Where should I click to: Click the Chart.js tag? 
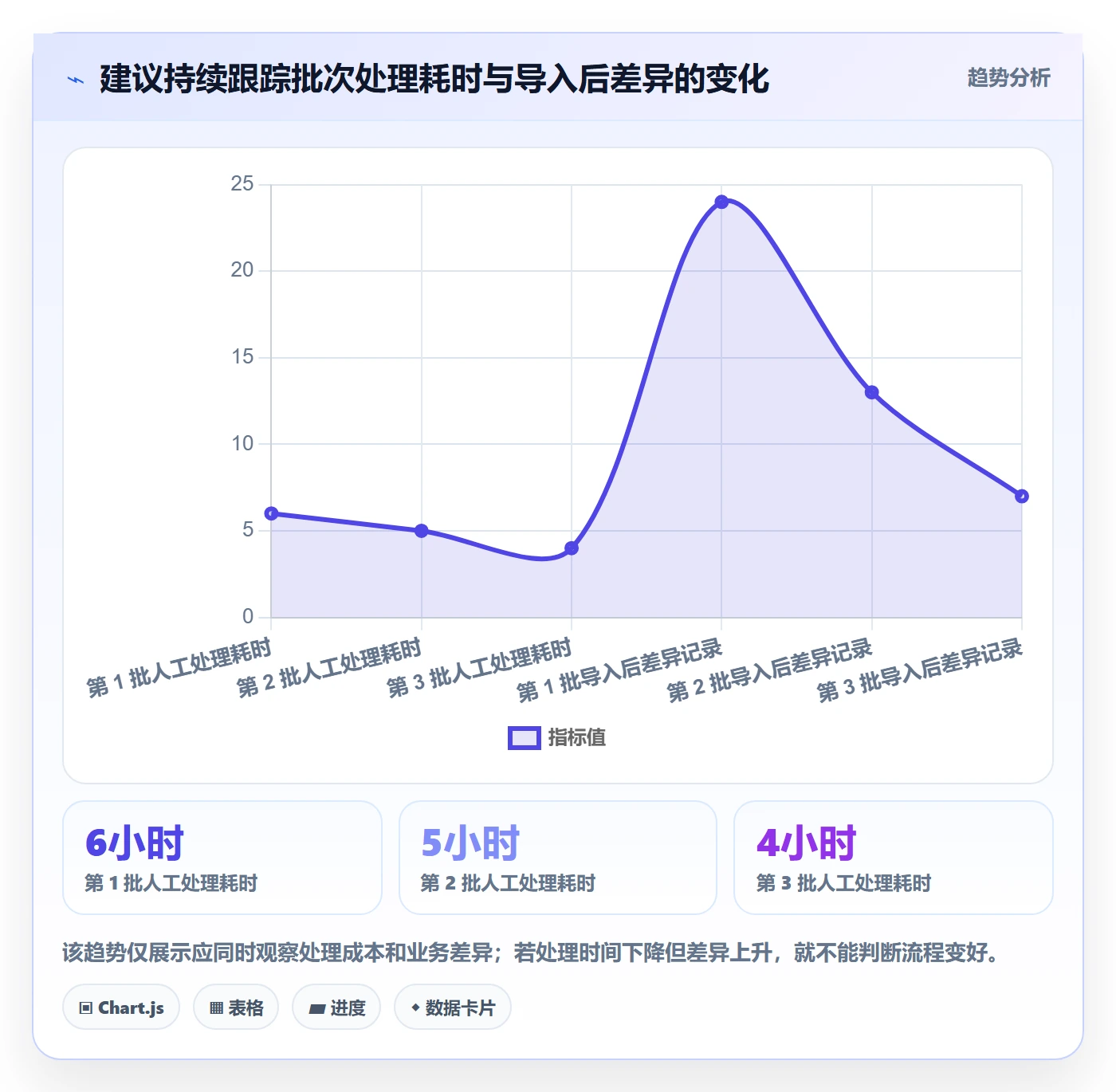[121, 1008]
